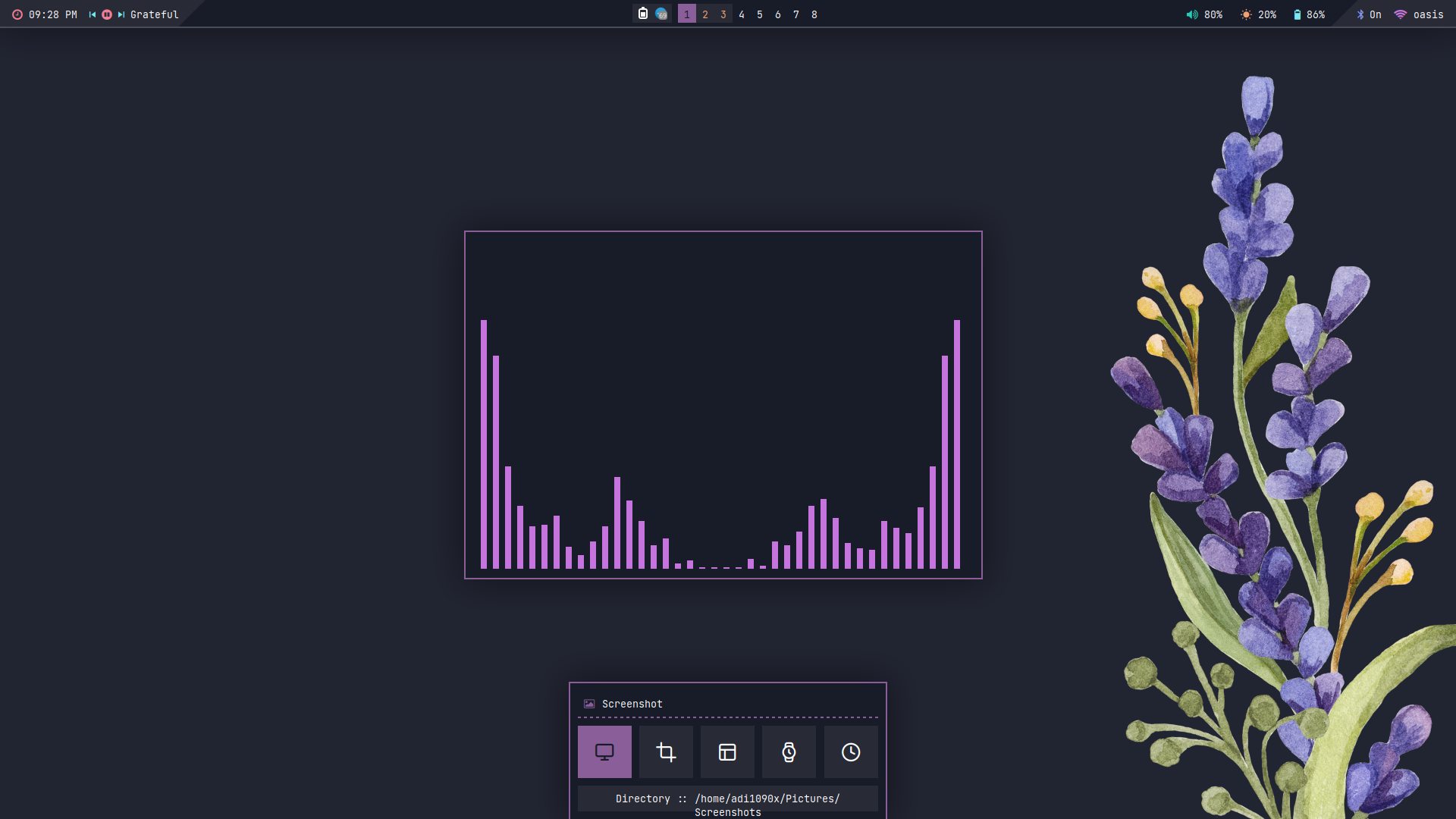
Task: Choose the clock delayed capture icon
Action: (851, 752)
